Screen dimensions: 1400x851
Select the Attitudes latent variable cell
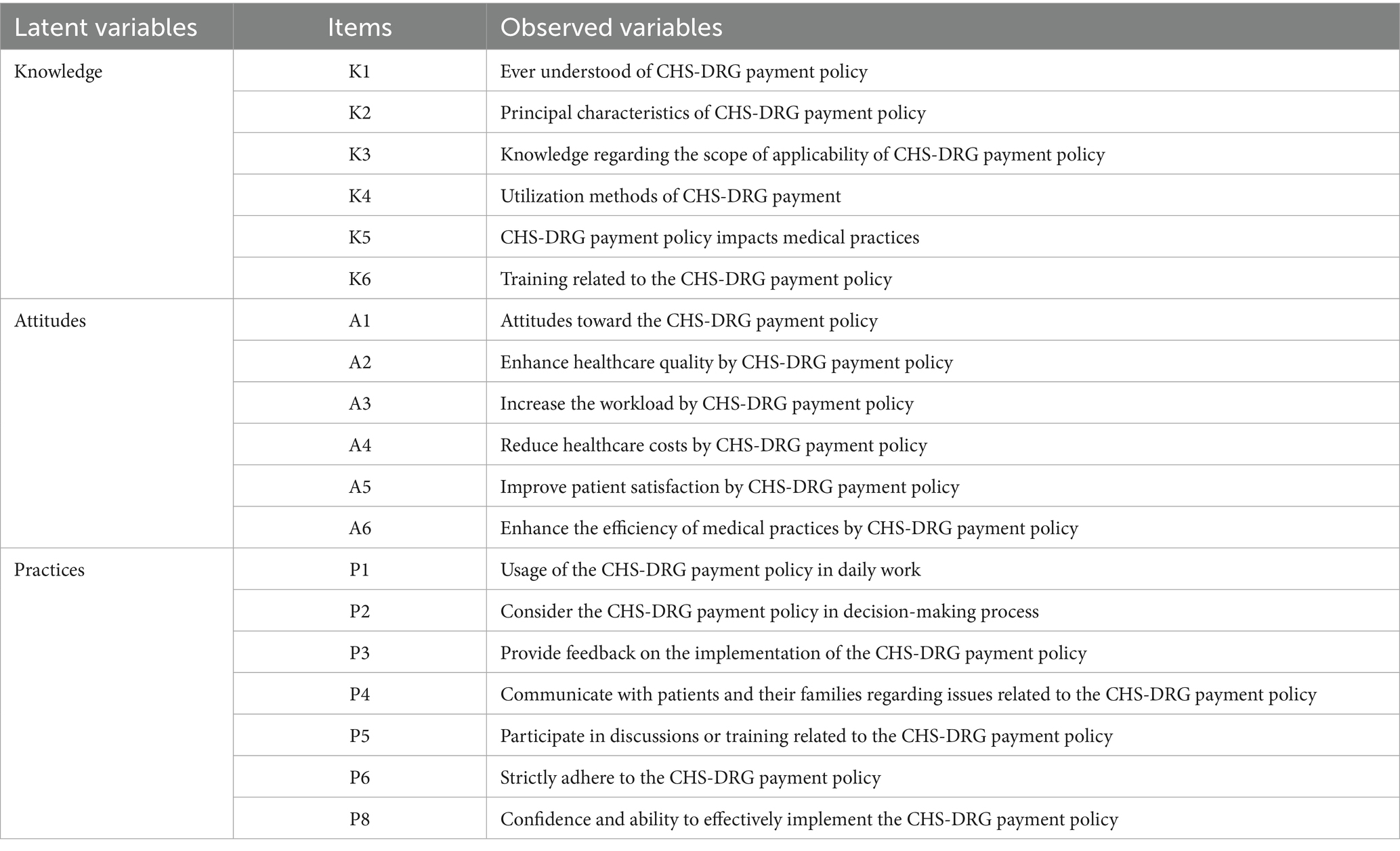tap(50, 321)
